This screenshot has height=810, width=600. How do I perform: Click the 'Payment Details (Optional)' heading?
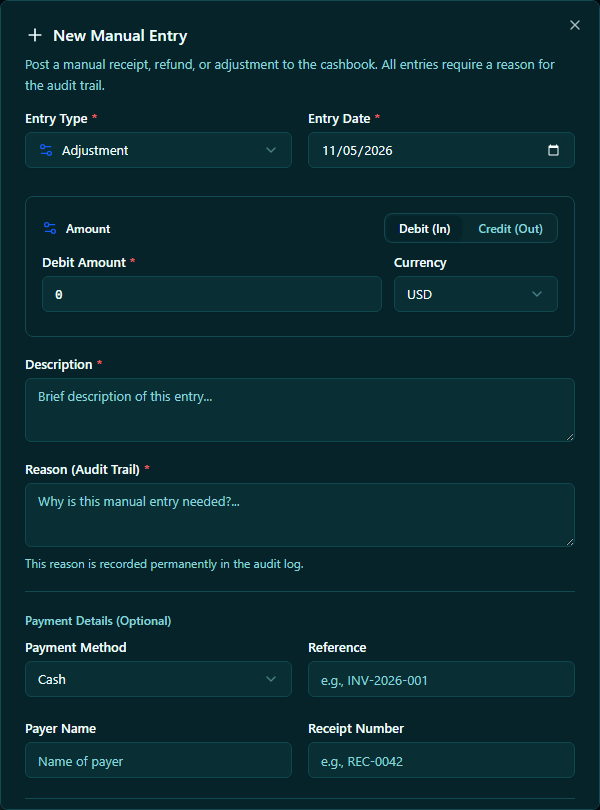98,620
